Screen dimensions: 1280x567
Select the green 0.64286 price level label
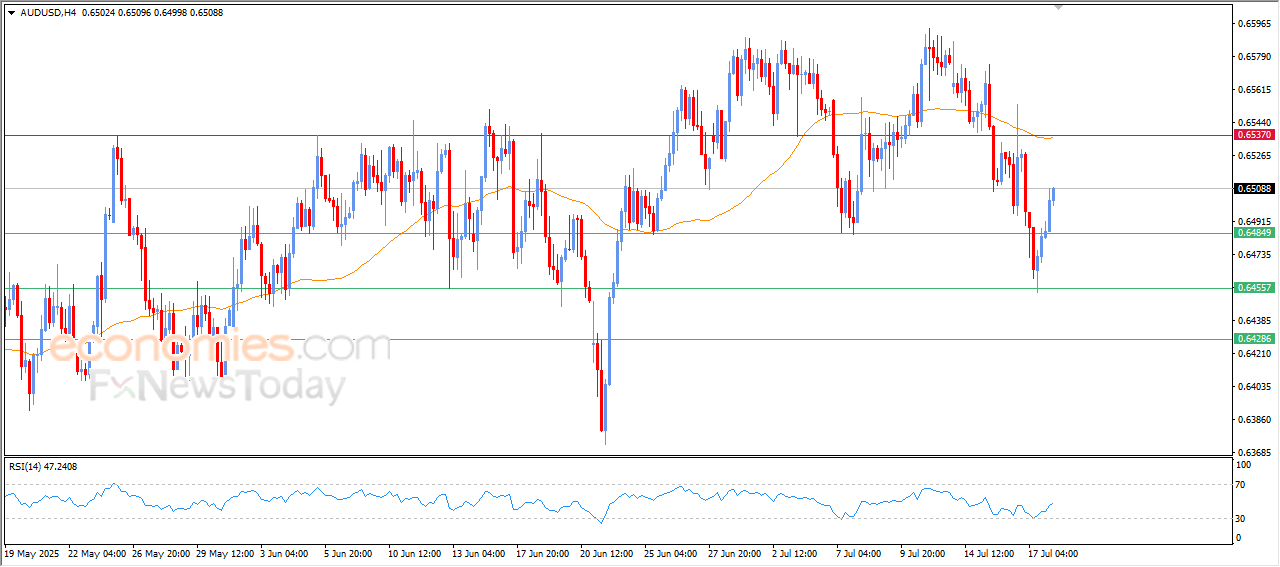(x=1254, y=339)
